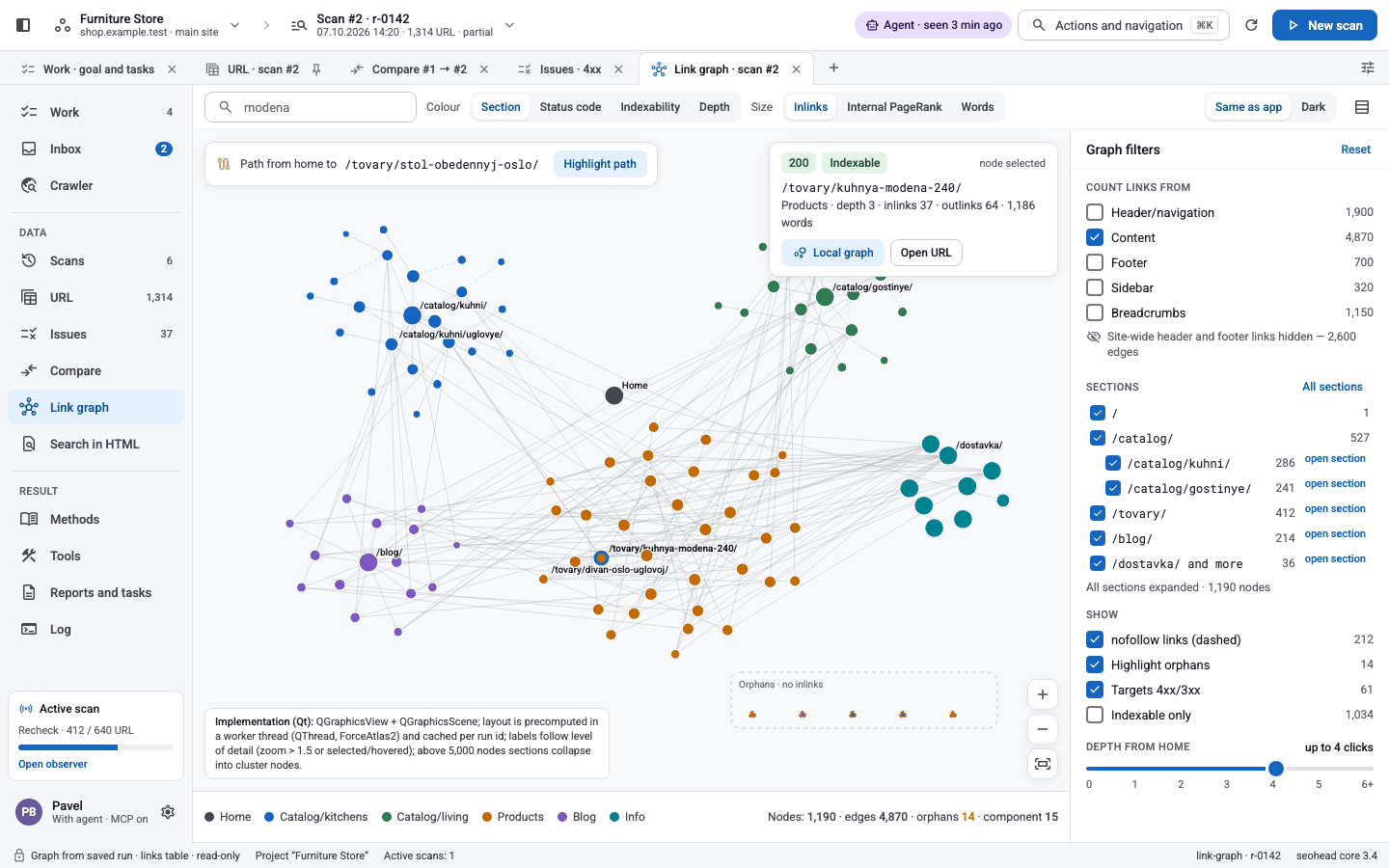
Task: Adjust the depth from home slider handle
Action: 1276,769
